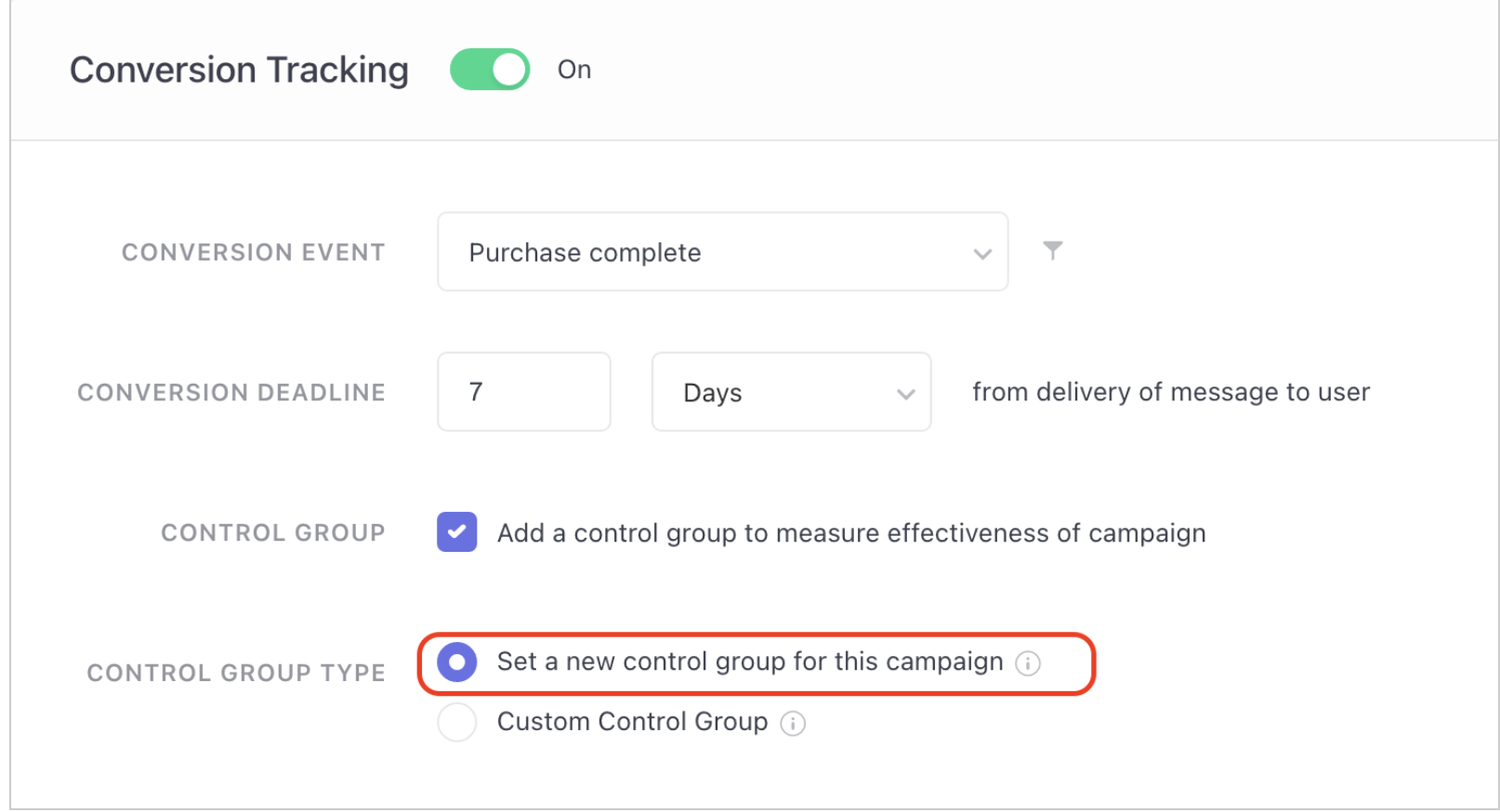The image size is (1500, 812).
Task: Select the Custom Control Group radio button
Action: click(x=457, y=722)
